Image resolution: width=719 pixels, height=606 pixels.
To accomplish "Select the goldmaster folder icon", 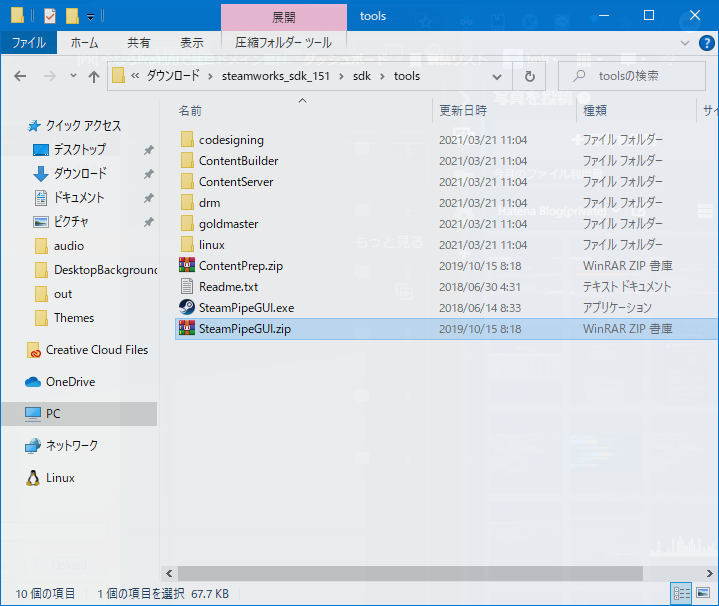I will 187,224.
